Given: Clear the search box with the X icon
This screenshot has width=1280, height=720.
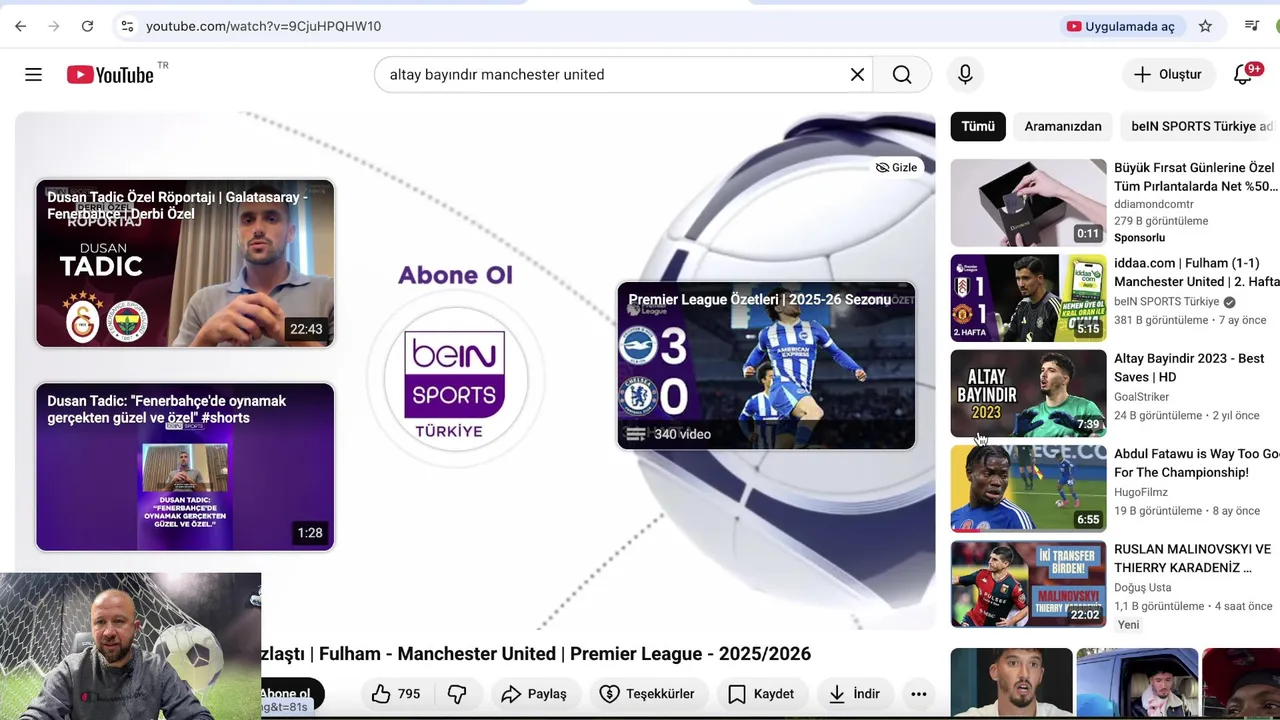Looking at the screenshot, I should (857, 74).
